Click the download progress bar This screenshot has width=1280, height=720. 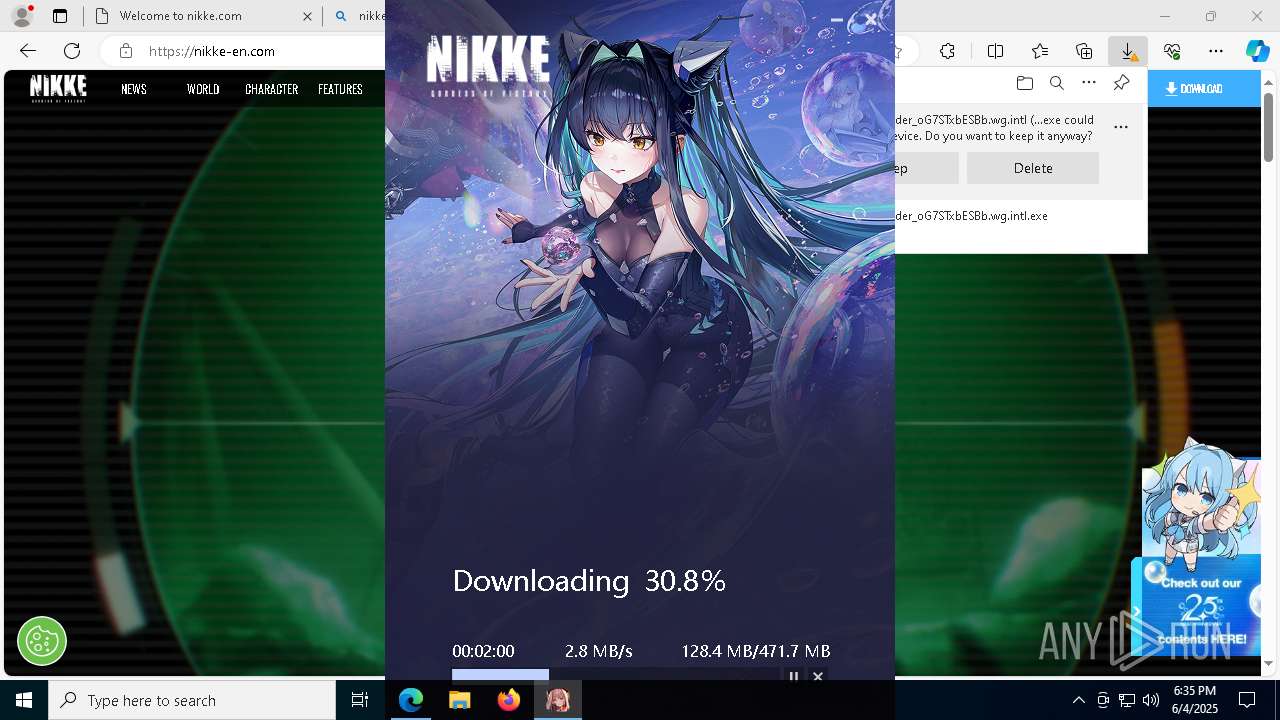(x=614, y=675)
